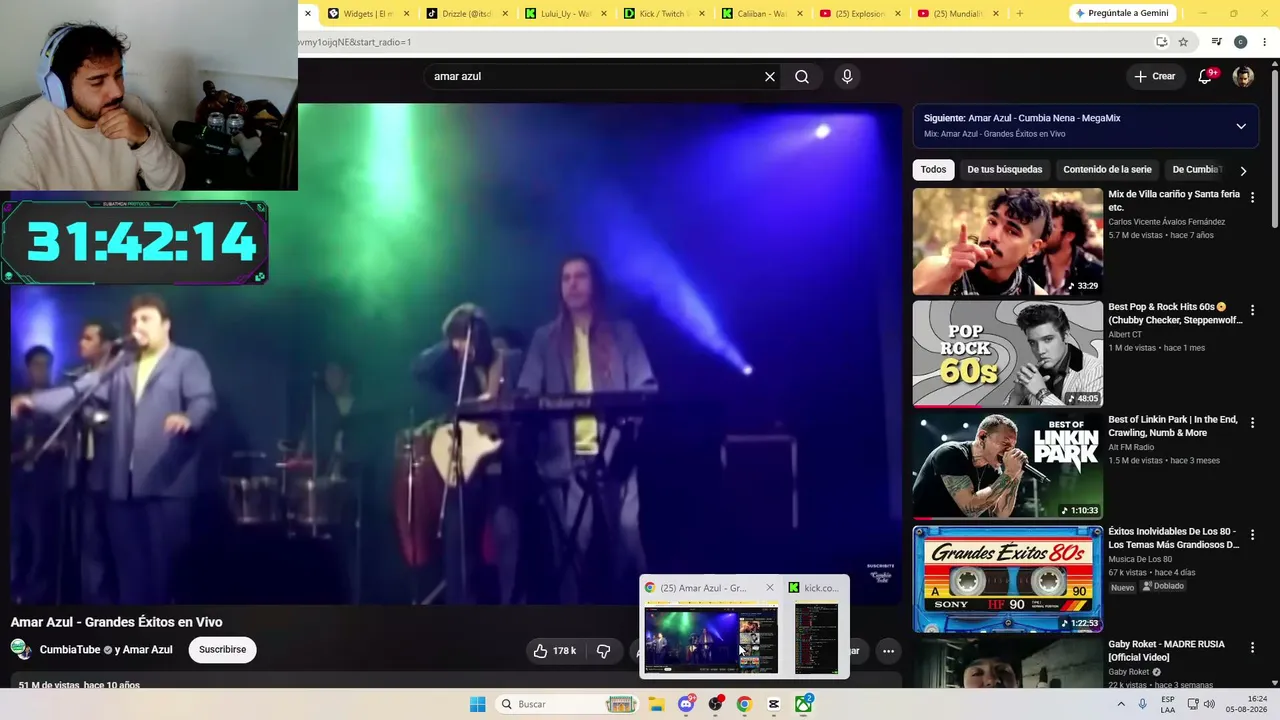Screen dimensions: 1280x720
Task: Open YouTube notifications bell
Action: (x=1205, y=77)
